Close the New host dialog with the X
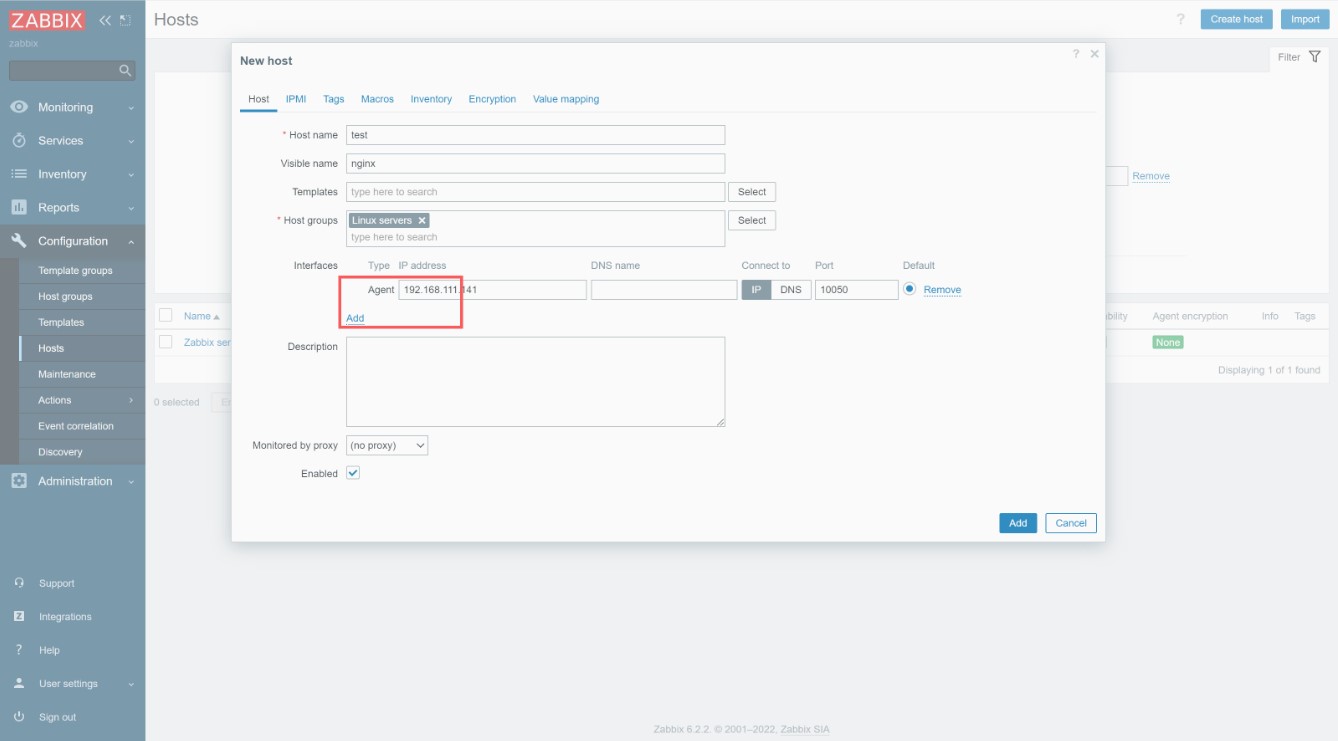 1094,54
